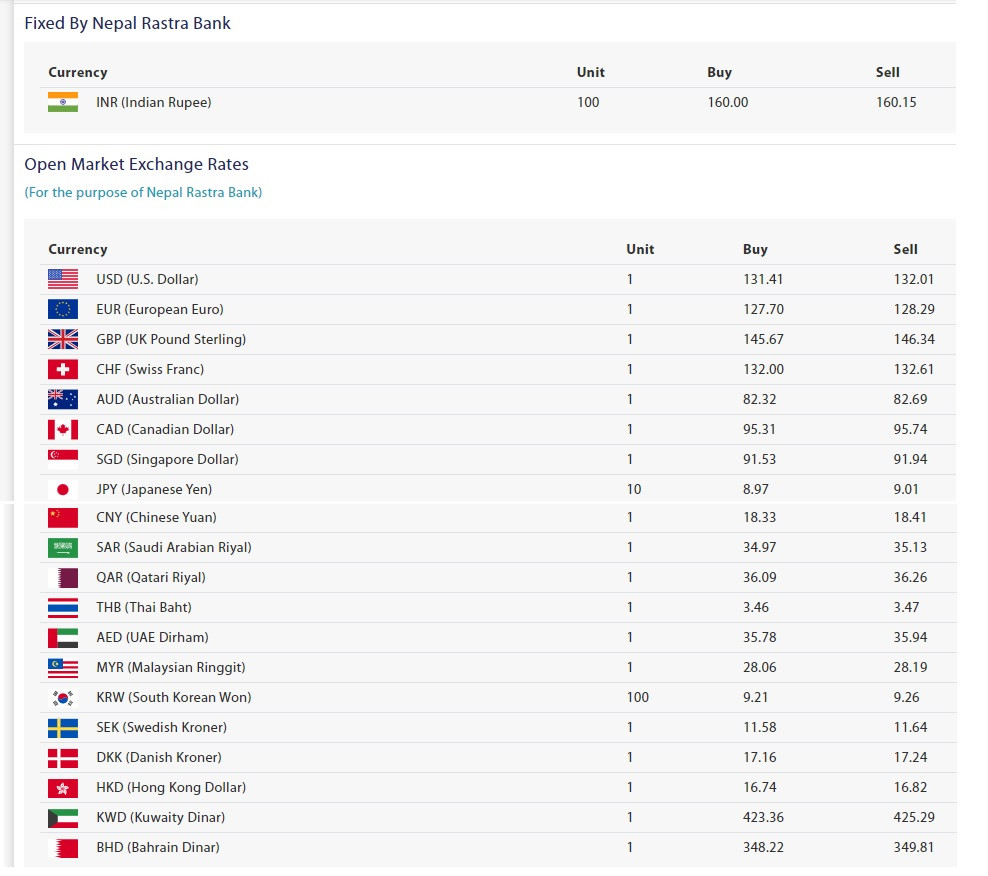The width and height of the screenshot is (988, 876).
Task: Click the Canadian flag icon
Action: pyautogui.click(x=63, y=429)
